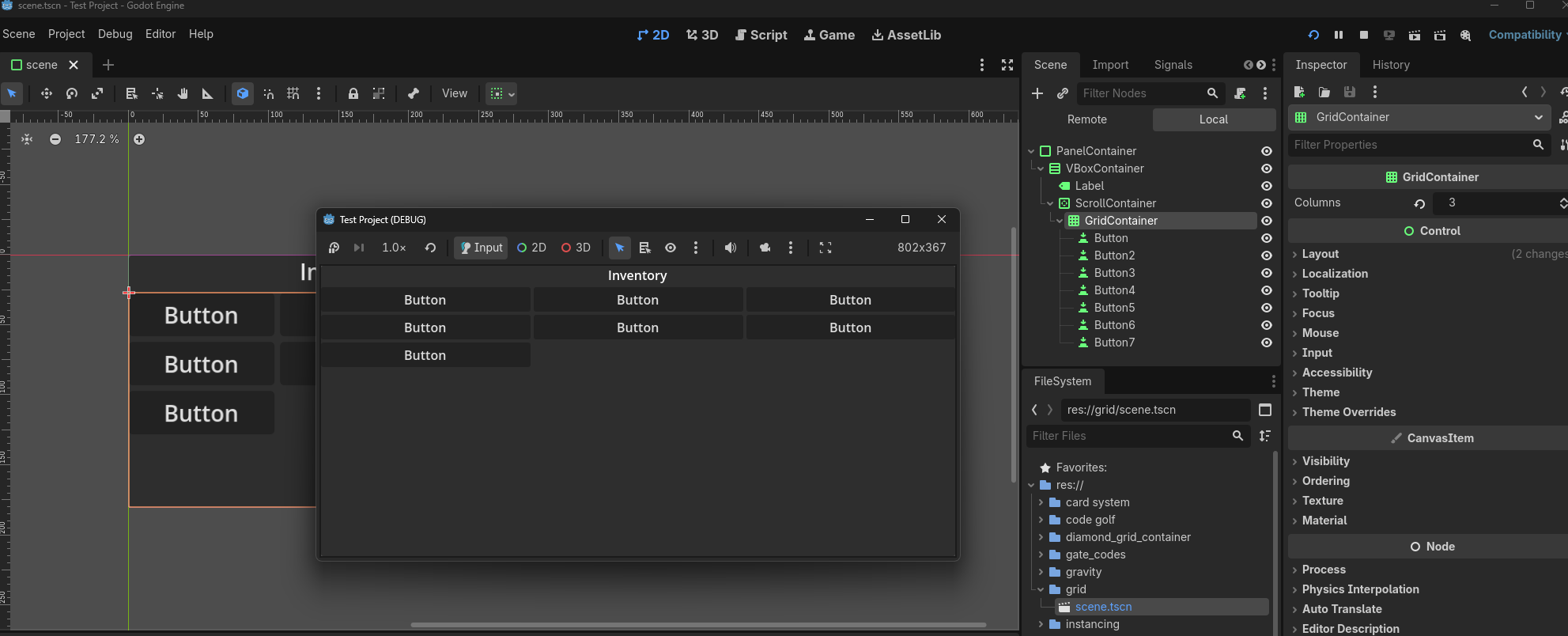Choose the Pan mode hand tool
Image resolution: width=1568 pixels, height=636 pixels.
point(183,93)
